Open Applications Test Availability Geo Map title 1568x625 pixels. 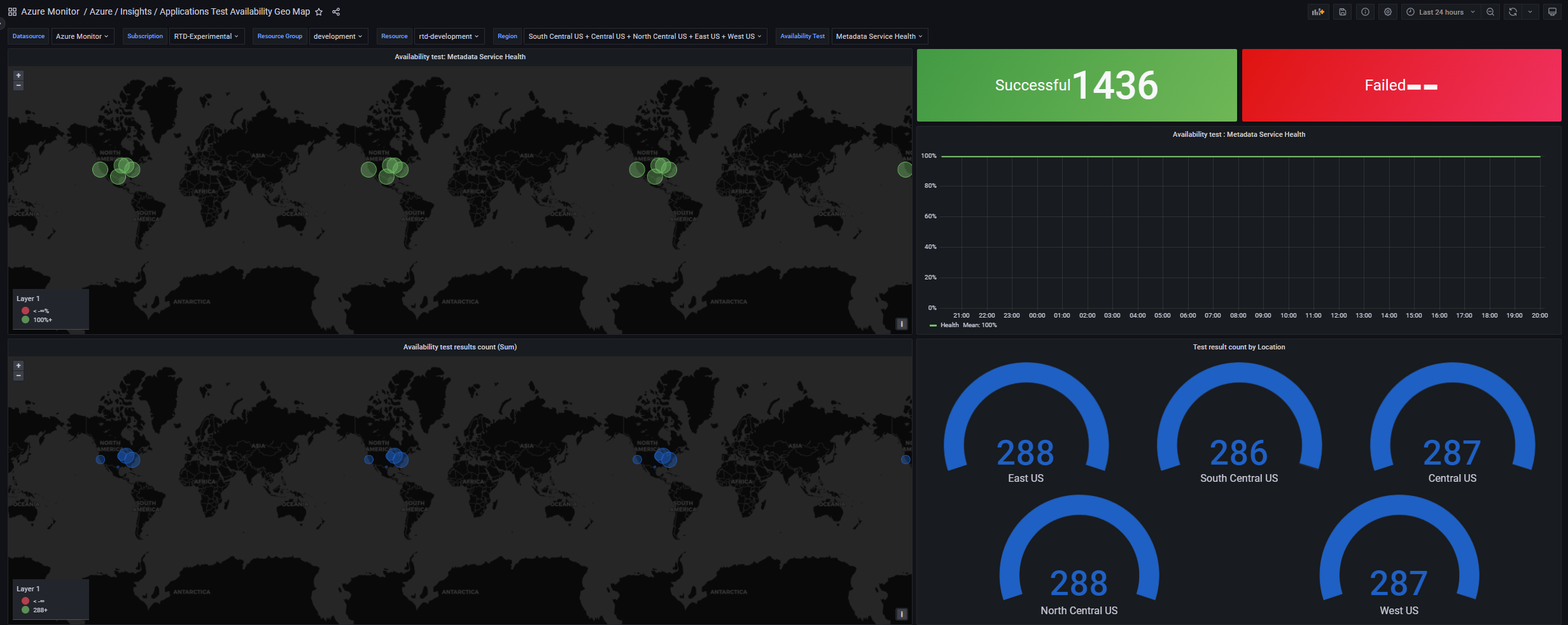[235, 11]
